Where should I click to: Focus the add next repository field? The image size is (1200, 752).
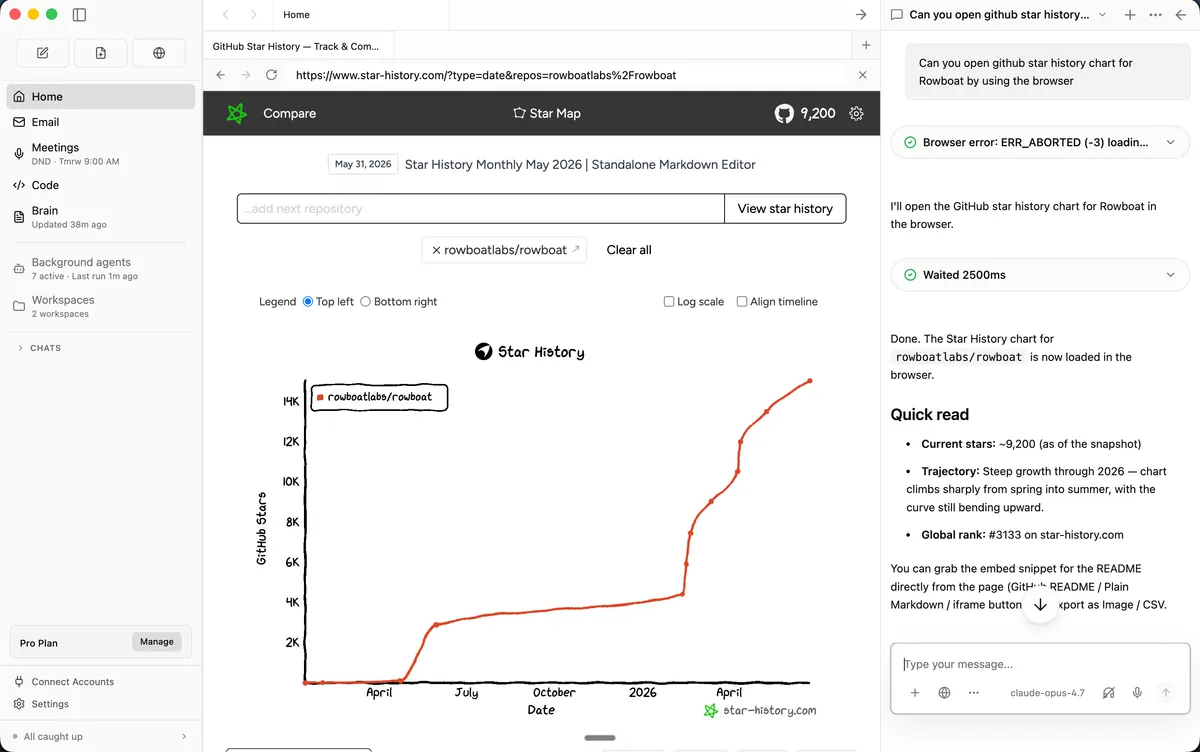[x=481, y=209]
